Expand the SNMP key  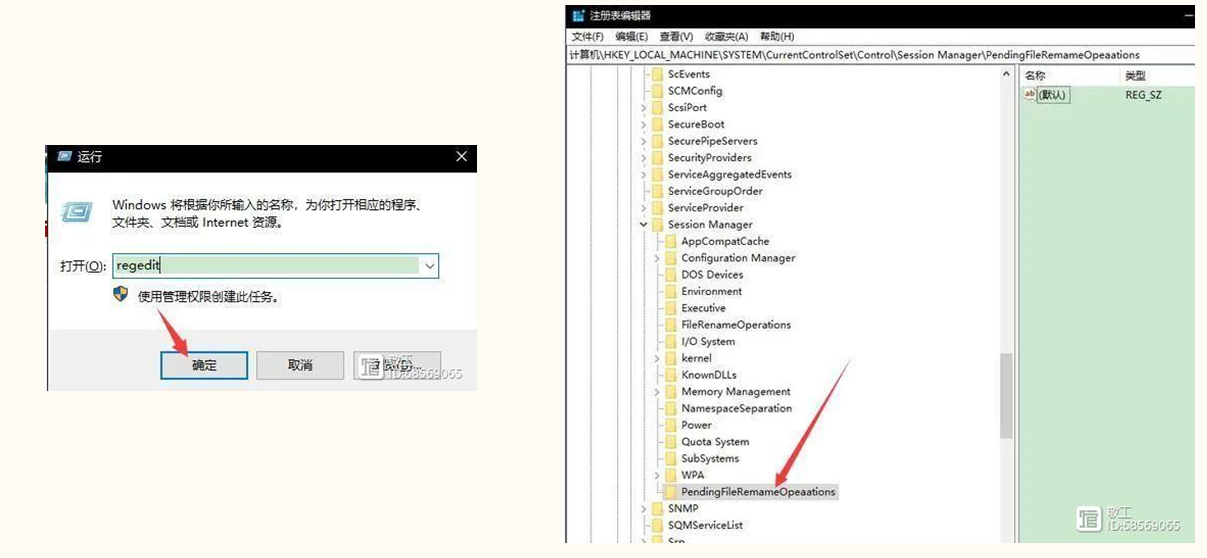click(x=644, y=509)
